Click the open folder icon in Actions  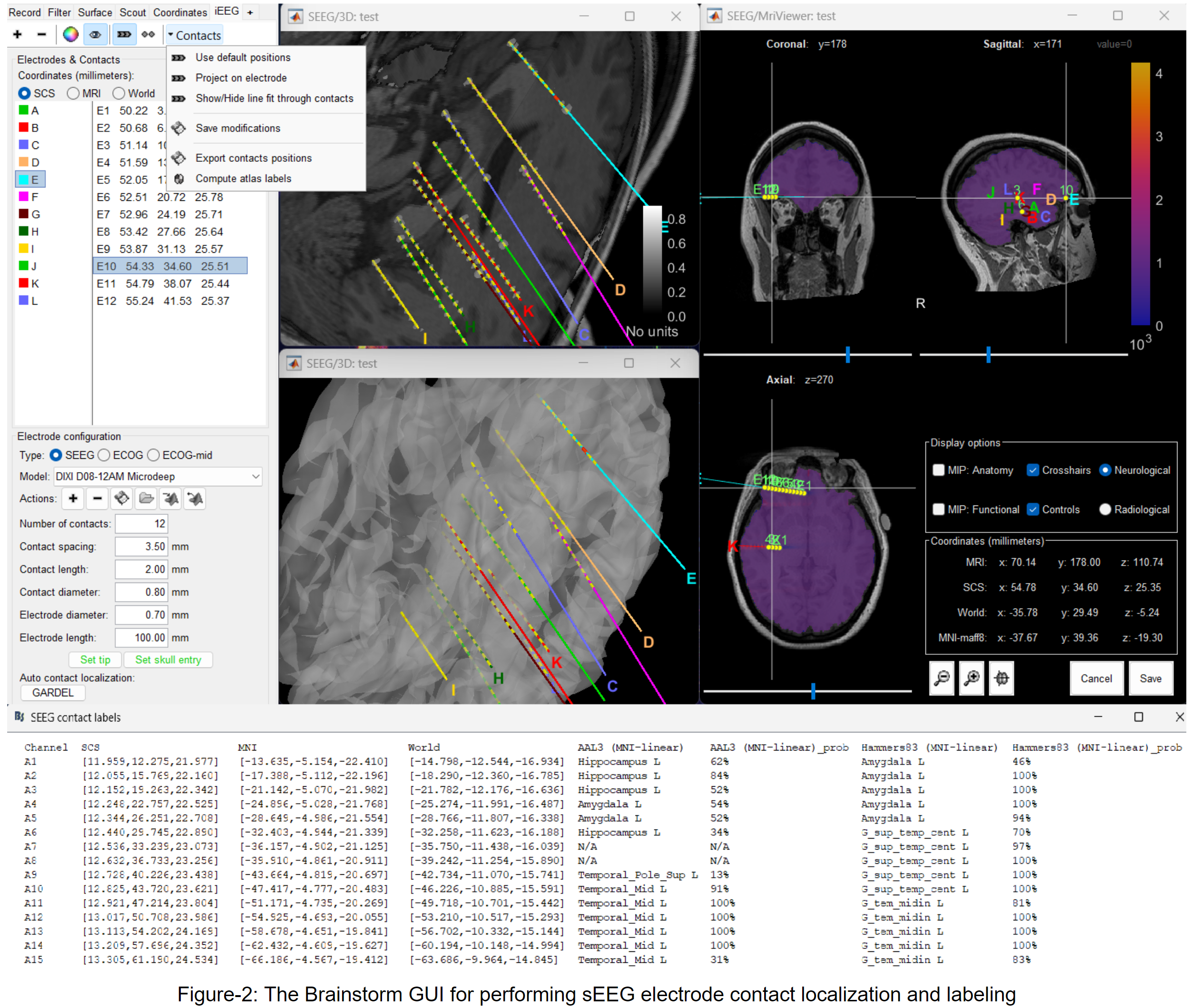coord(146,499)
